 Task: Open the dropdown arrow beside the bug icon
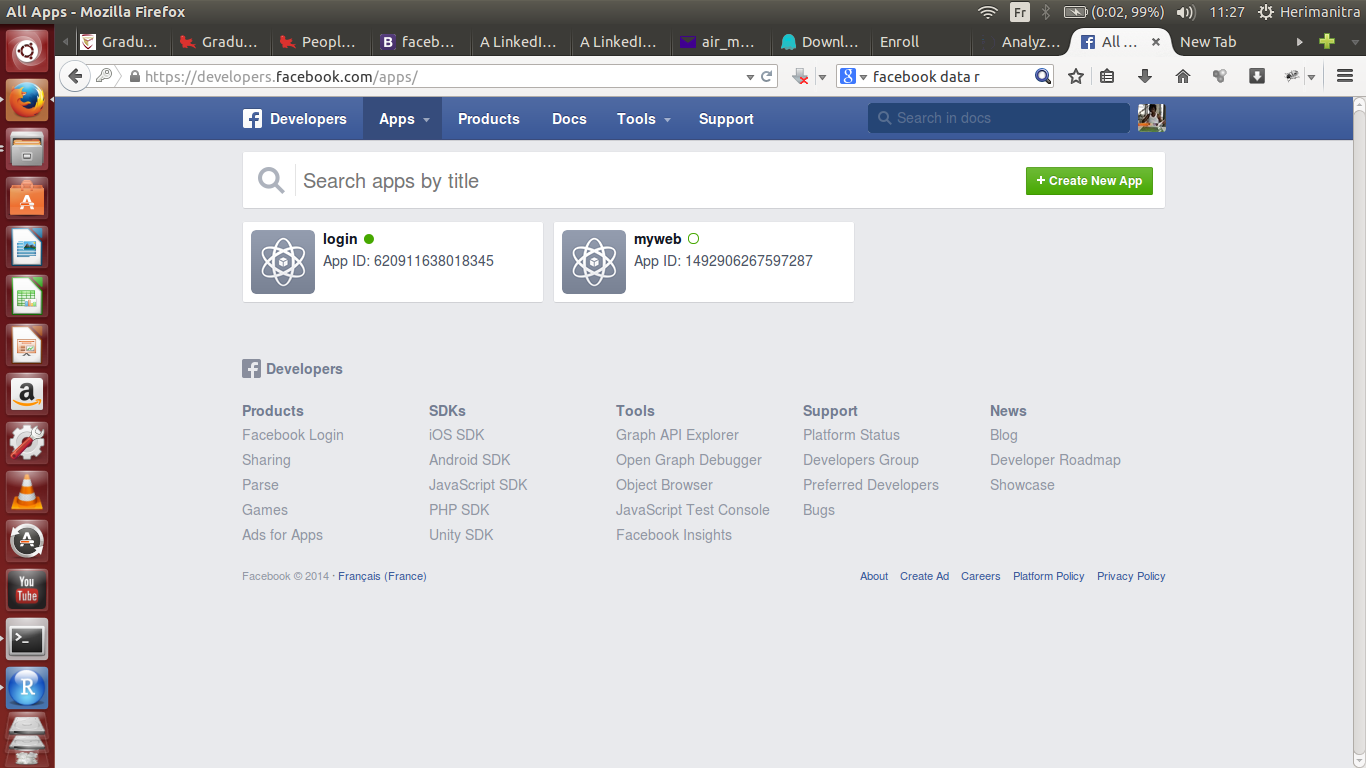click(1311, 77)
